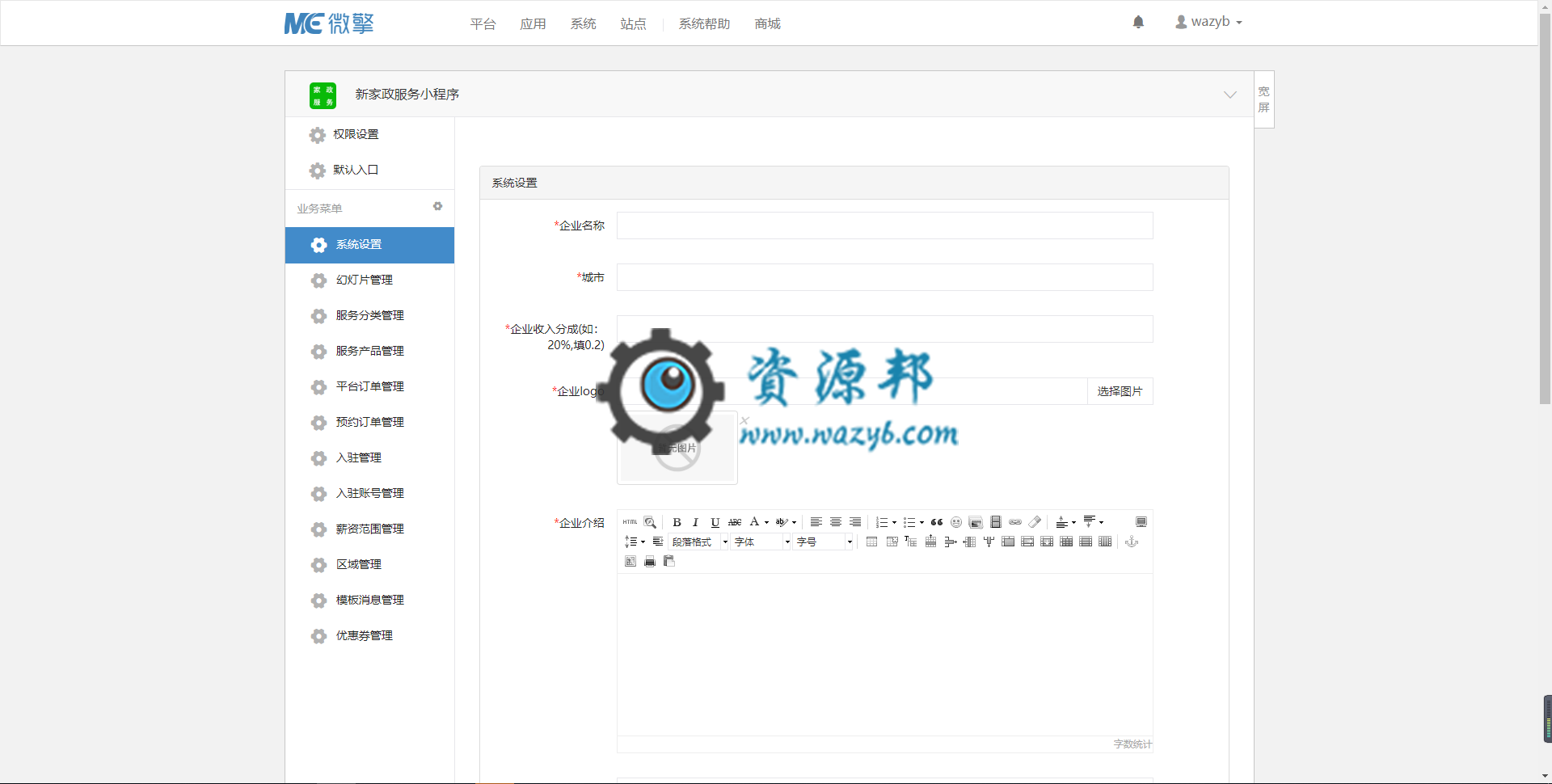This screenshot has height=784, width=1552.
Task: Click the search and replace editor icon
Action: coord(650,522)
